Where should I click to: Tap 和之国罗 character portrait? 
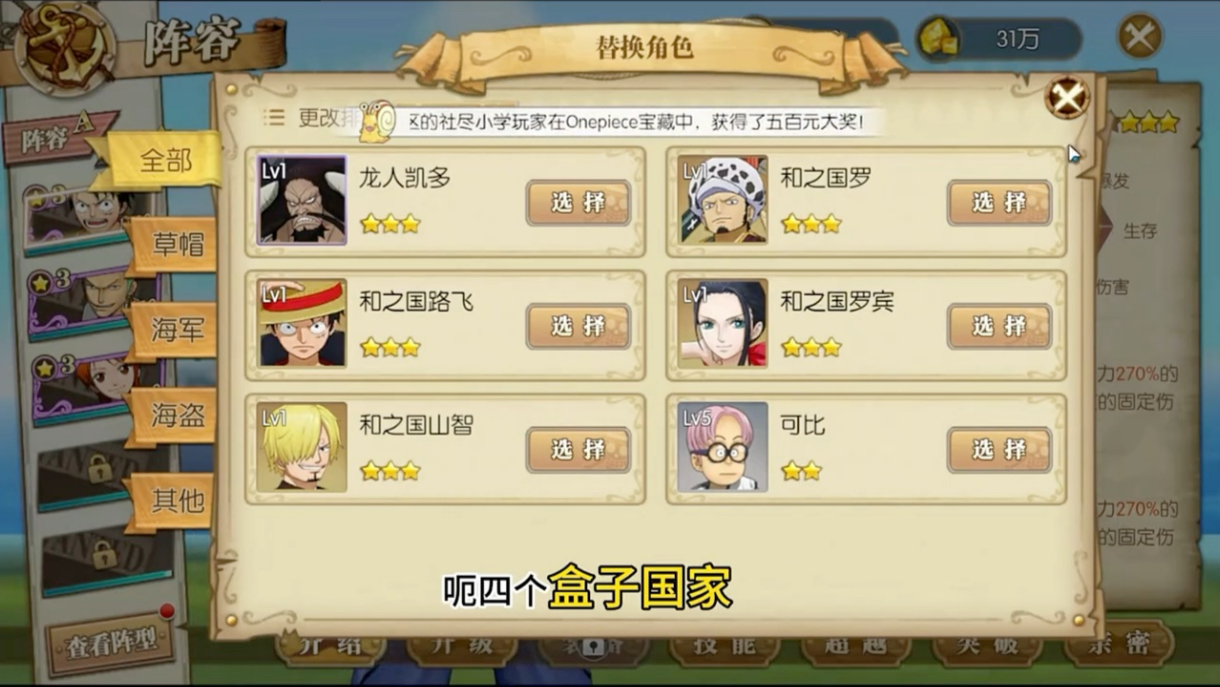pyautogui.click(x=722, y=200)
